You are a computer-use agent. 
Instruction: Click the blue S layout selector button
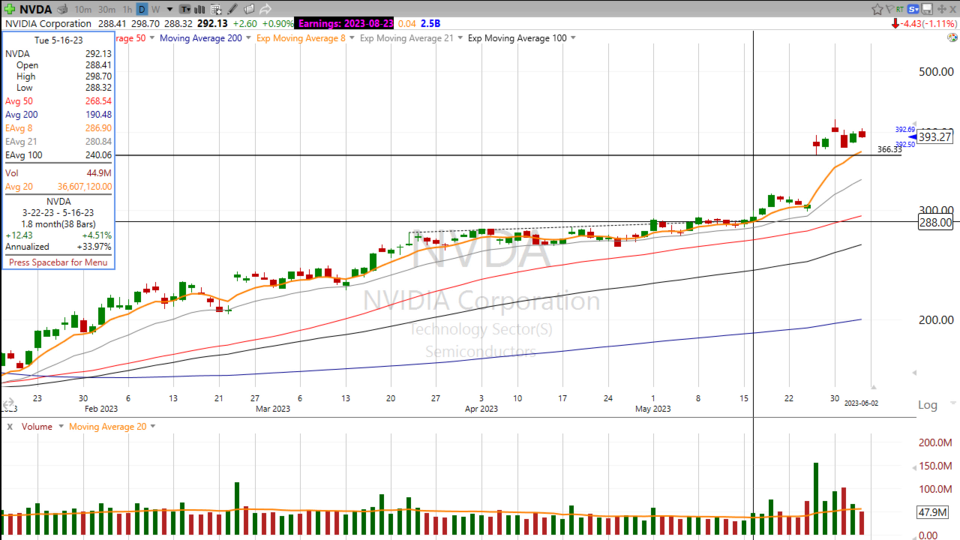point(914,9)
